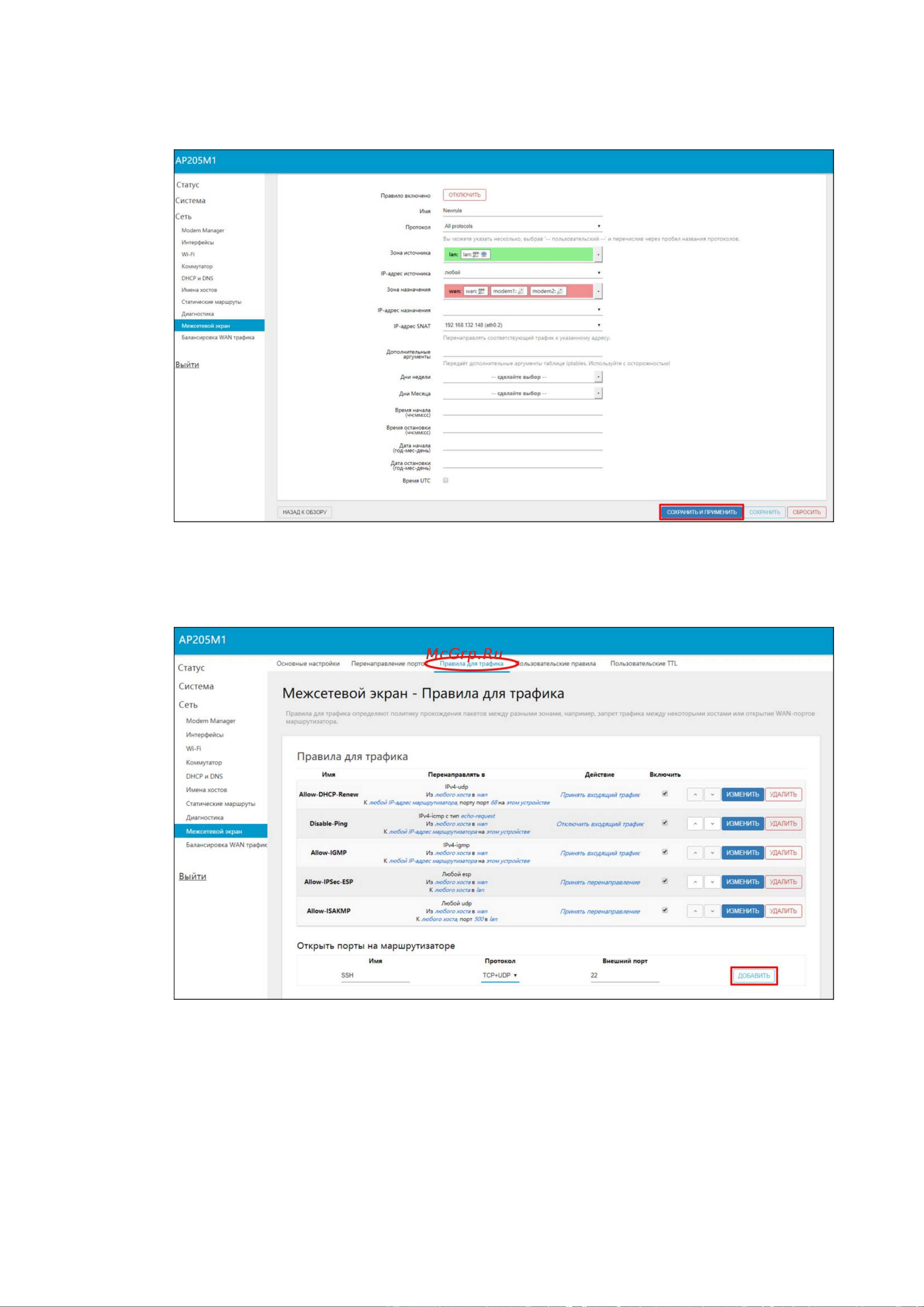Click УДАЛИТЬ for Allow-ISAKMP rule
Viewport: 924px width, 1307px height.
(x=783, y=911)
